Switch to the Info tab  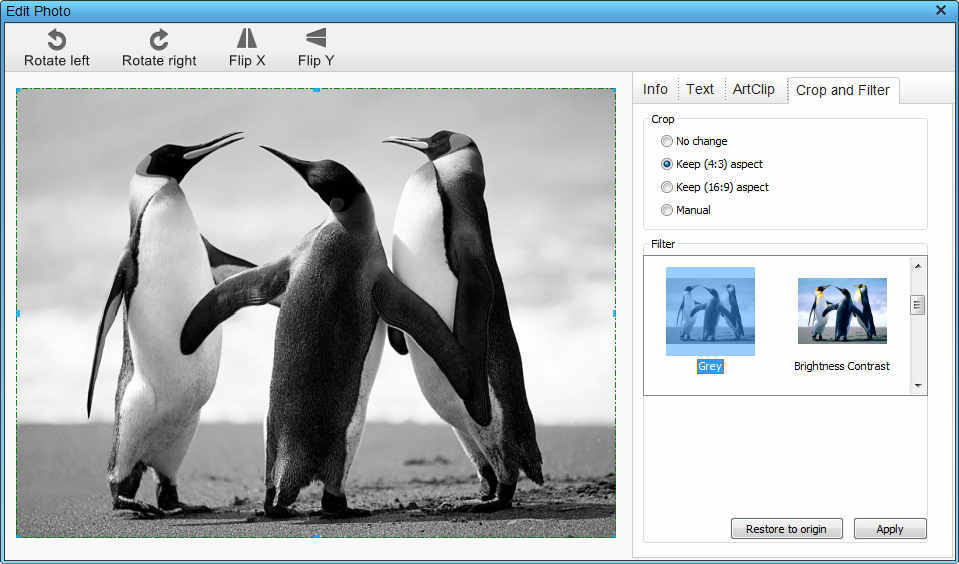click(x=655, y=89)
